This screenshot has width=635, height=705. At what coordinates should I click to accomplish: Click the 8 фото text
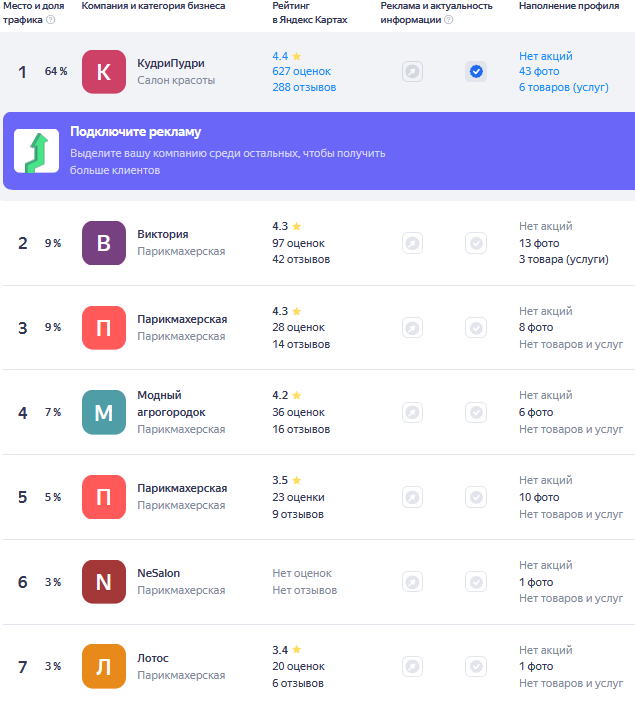click(536, 327)
